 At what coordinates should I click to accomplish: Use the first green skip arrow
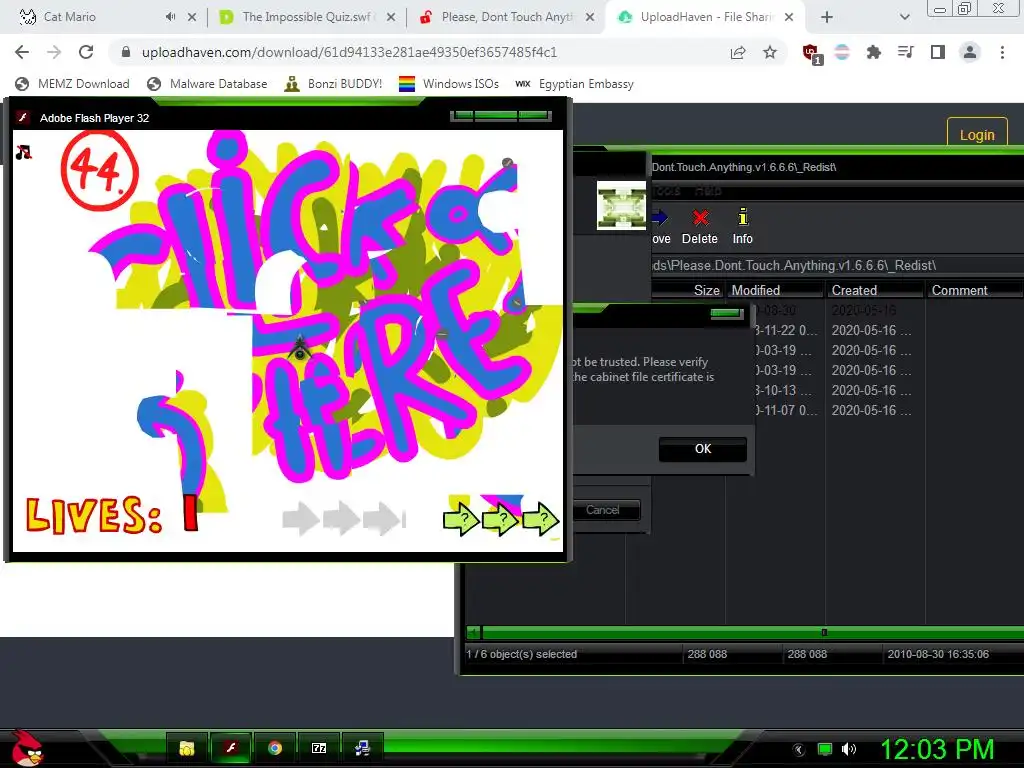click(x=461, y=519)
